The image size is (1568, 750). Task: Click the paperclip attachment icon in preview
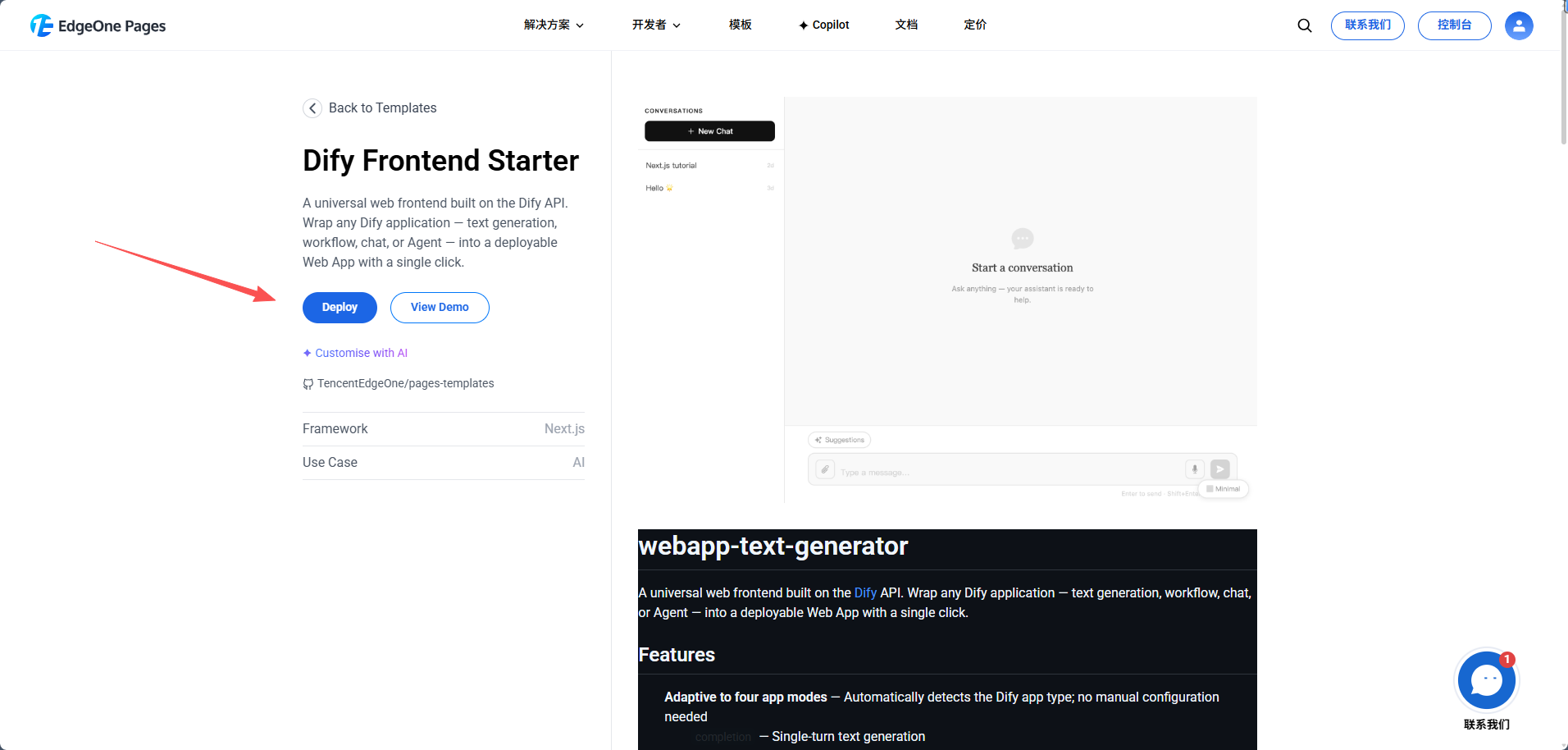click(825, 469)
